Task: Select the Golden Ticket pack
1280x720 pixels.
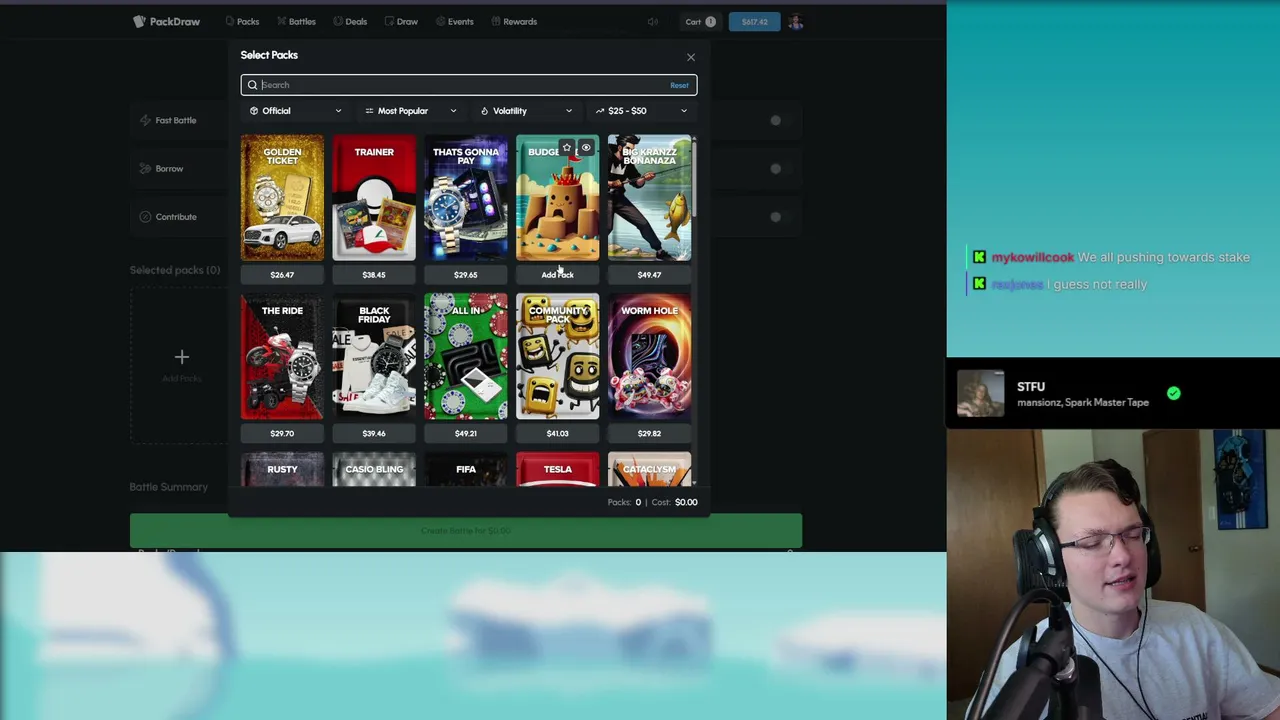Action: (282, 198)
